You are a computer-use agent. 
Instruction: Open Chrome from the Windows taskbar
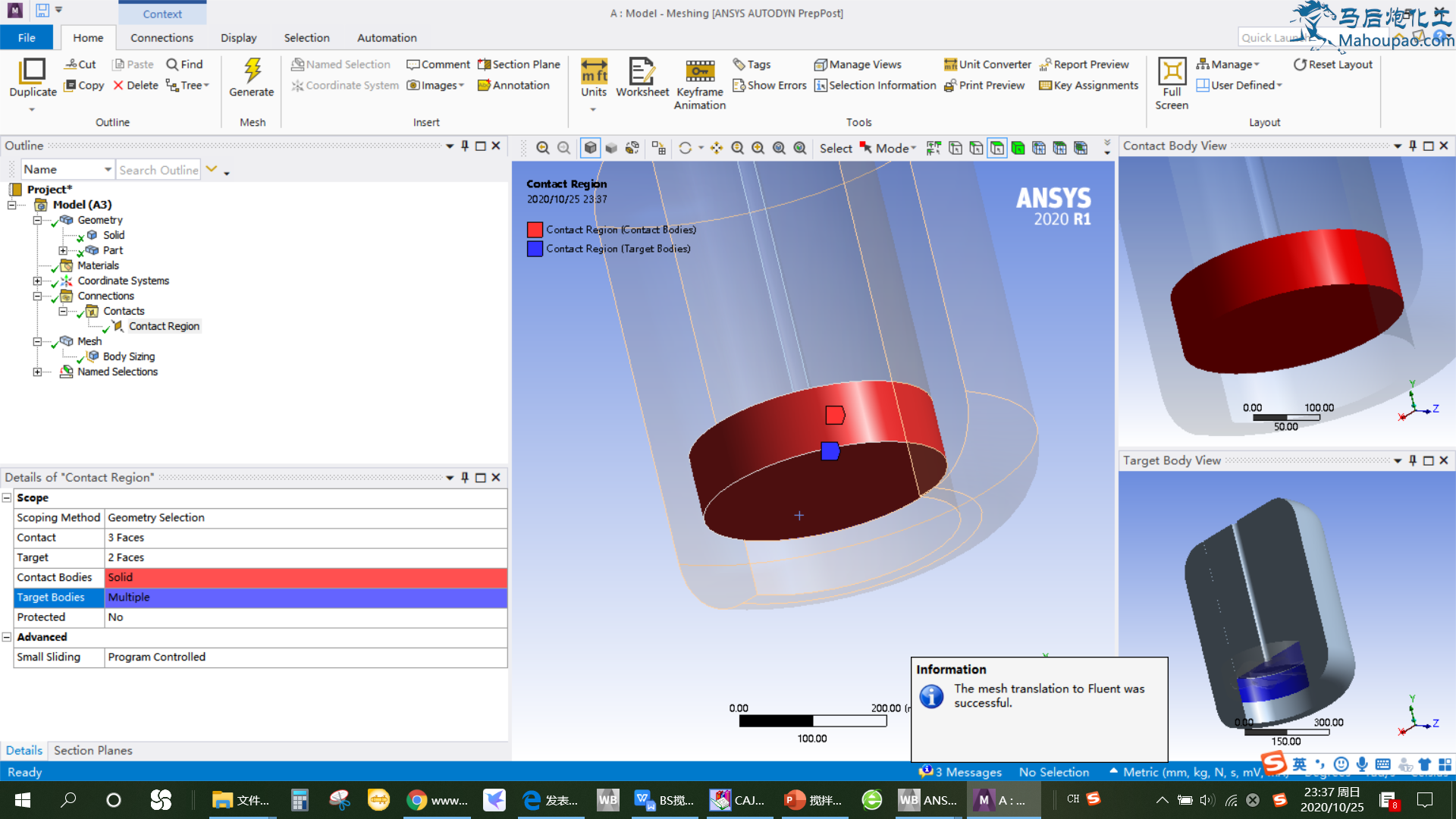point(436,800)
